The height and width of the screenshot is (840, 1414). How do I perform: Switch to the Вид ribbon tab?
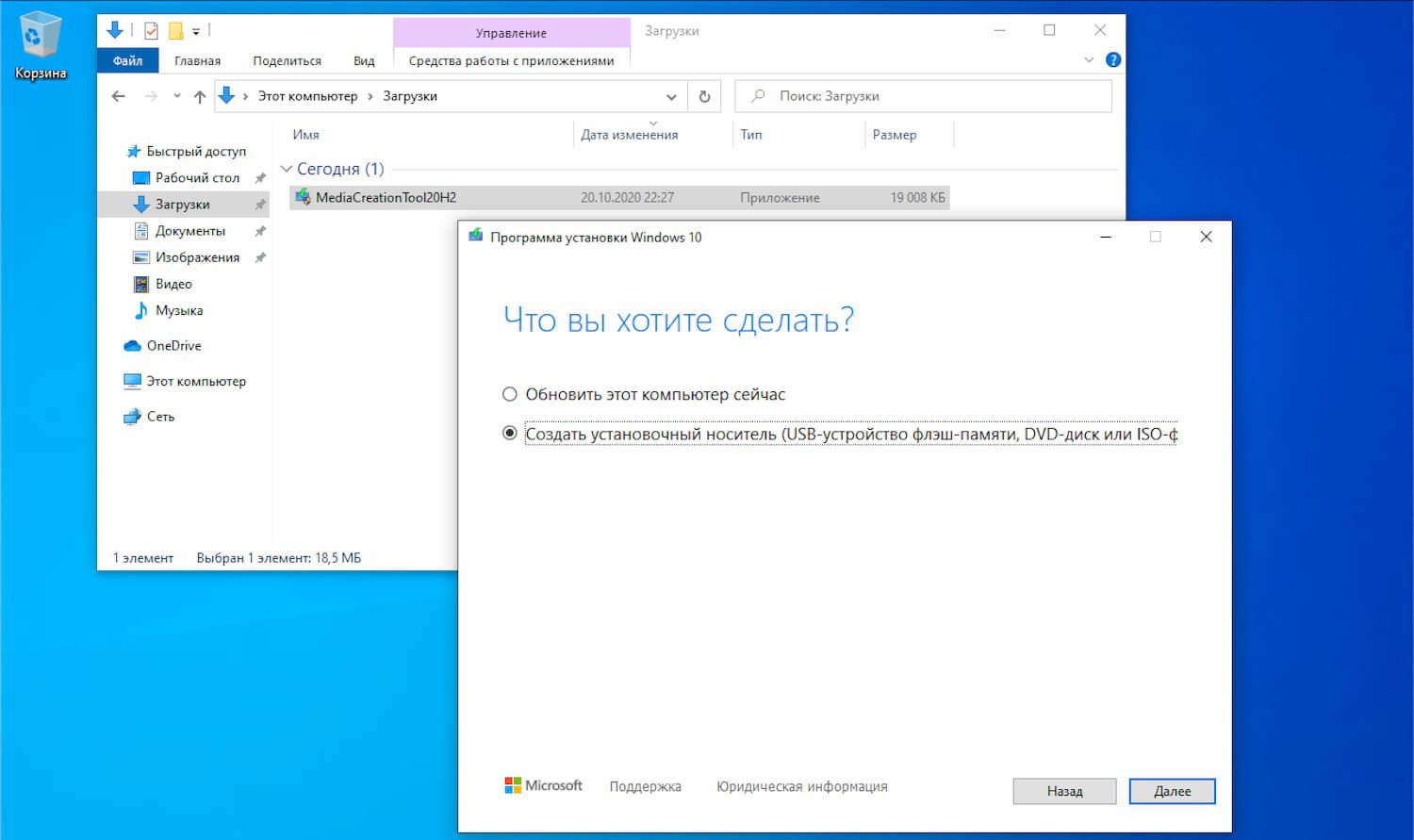364,59
